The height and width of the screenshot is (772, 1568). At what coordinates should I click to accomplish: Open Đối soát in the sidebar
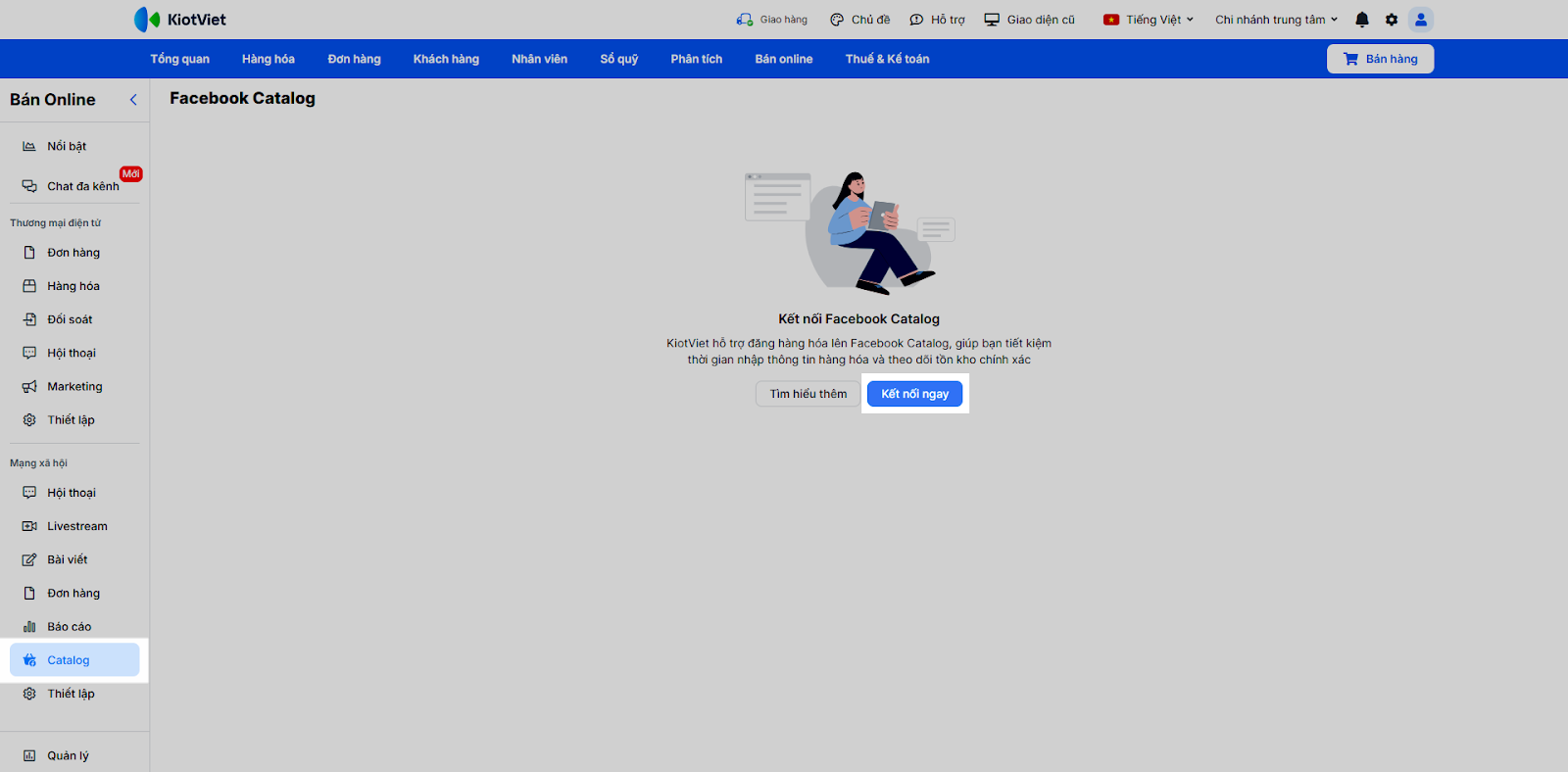click(74, 319)
